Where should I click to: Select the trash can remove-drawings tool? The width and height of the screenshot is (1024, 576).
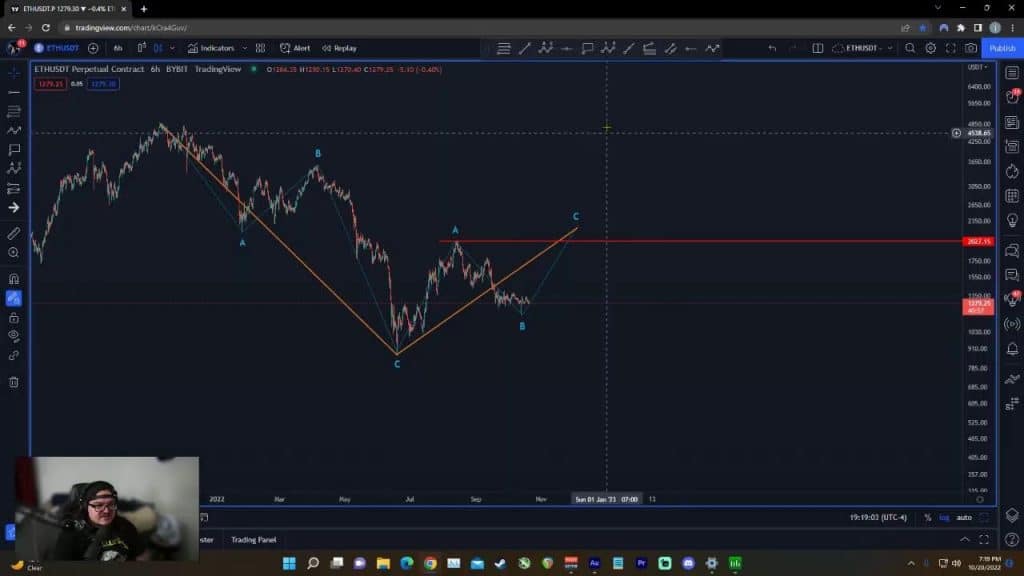coord(14,381)
